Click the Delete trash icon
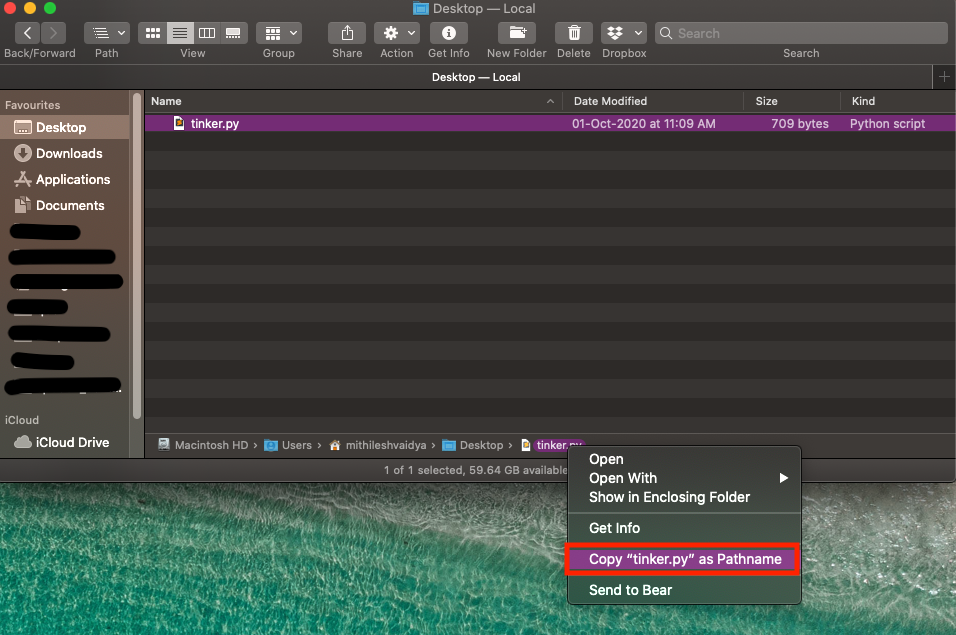956x635 pixels. (573, 33)
